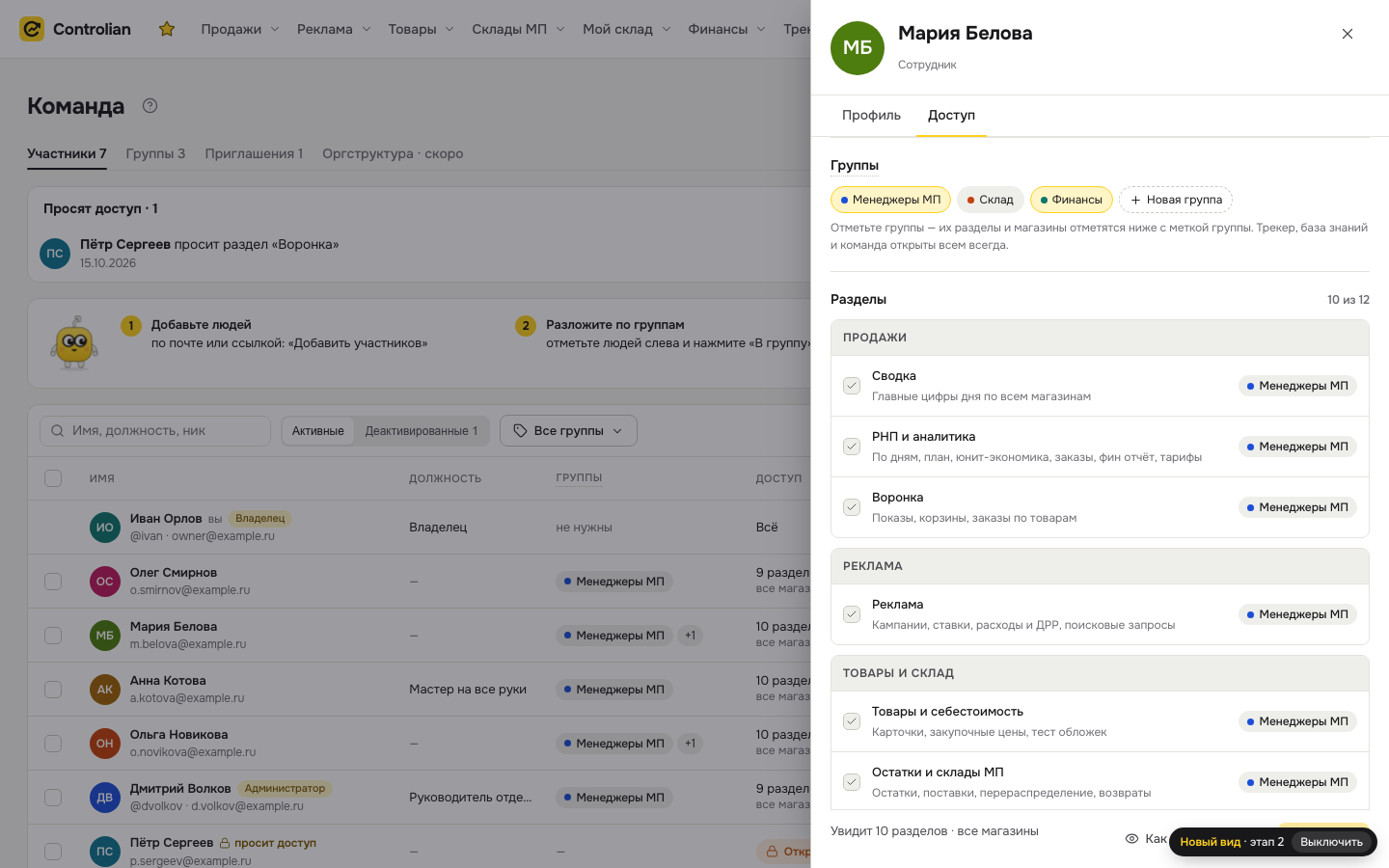
Task: Open the Реклама top navigation dropdown
Action: [x=334, y=29]
